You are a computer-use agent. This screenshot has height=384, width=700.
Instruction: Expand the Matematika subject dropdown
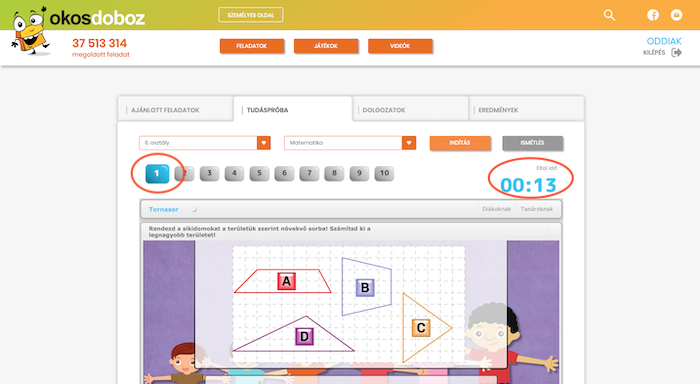(x=408, y=143)
